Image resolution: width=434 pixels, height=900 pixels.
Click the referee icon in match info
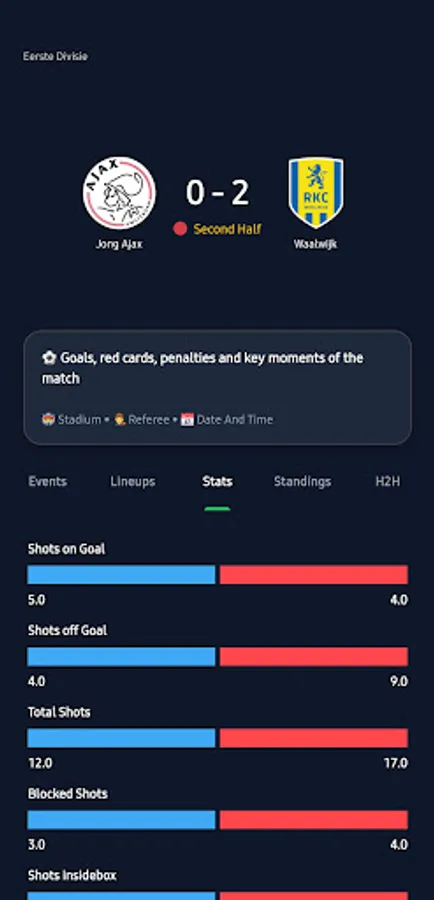point(119,420)
